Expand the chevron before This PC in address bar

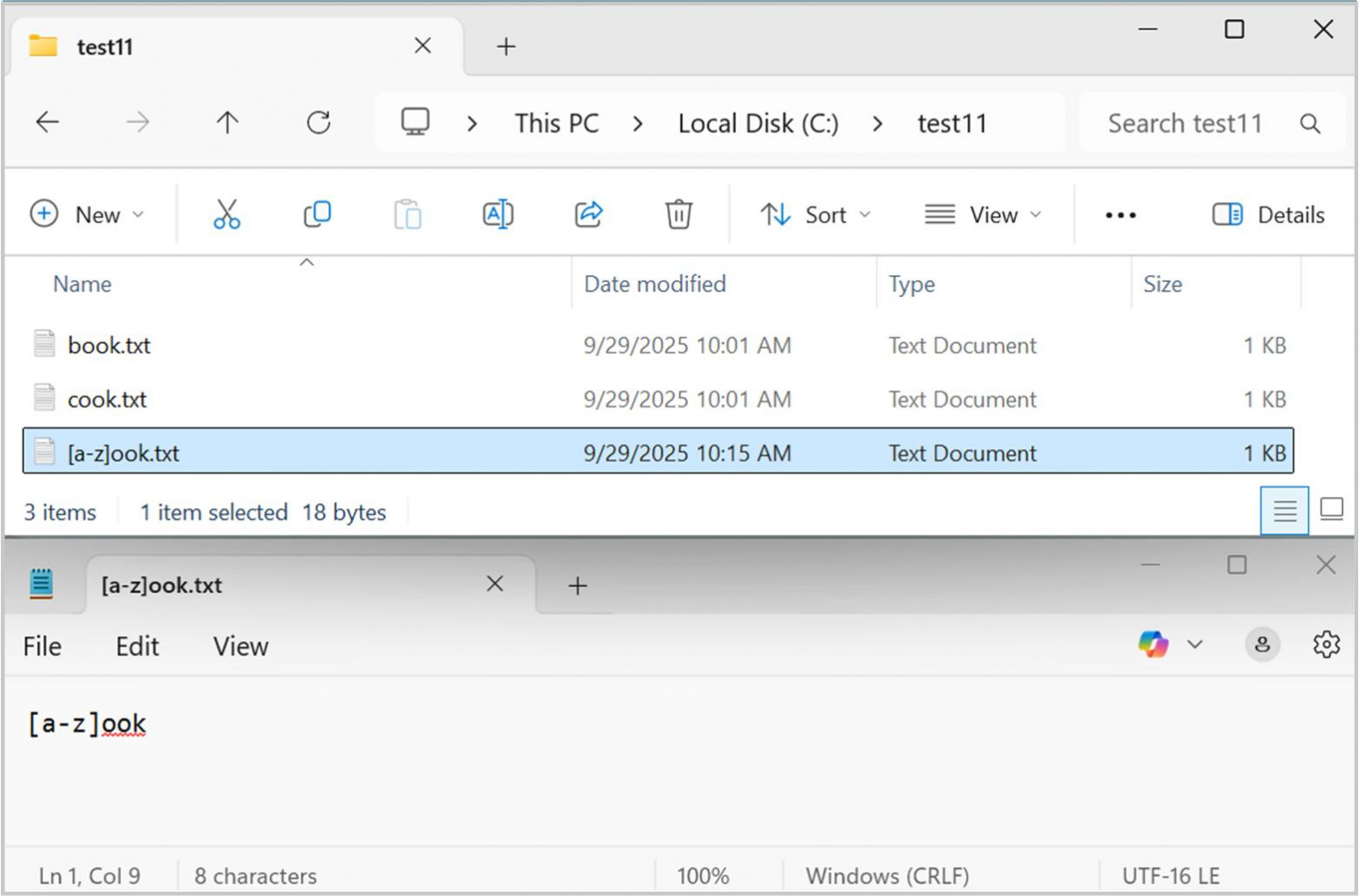[472, 124]
